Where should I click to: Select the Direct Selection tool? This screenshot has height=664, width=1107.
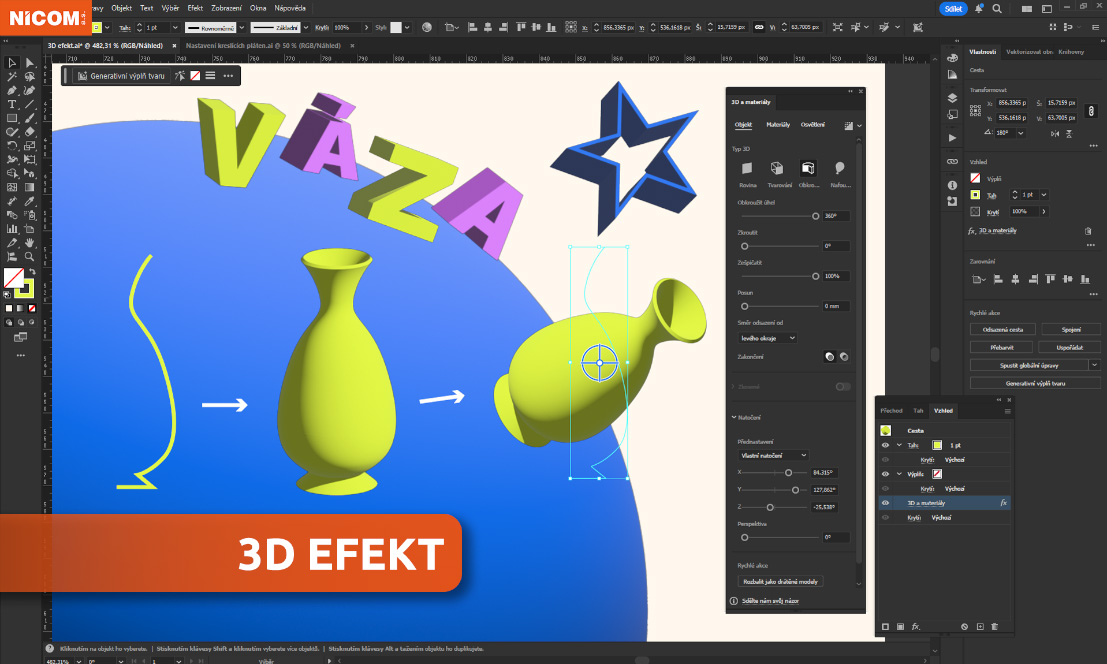tap(30, 63)
